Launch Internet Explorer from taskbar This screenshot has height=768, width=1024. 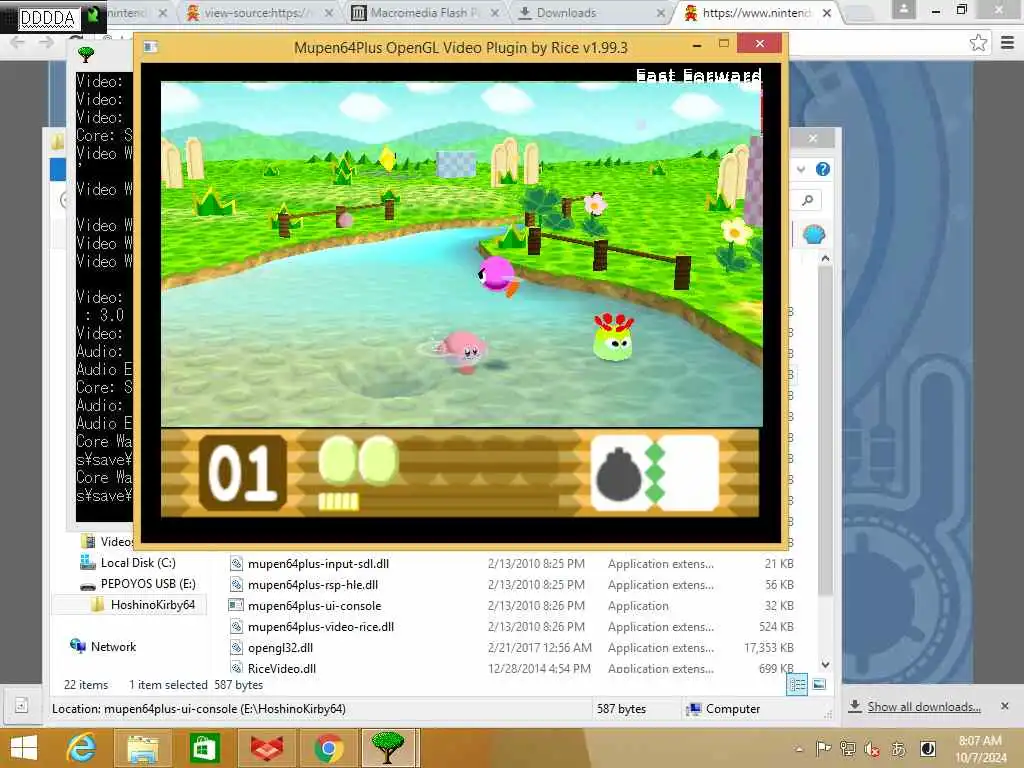pyautogui.click(x=81, y=748)
